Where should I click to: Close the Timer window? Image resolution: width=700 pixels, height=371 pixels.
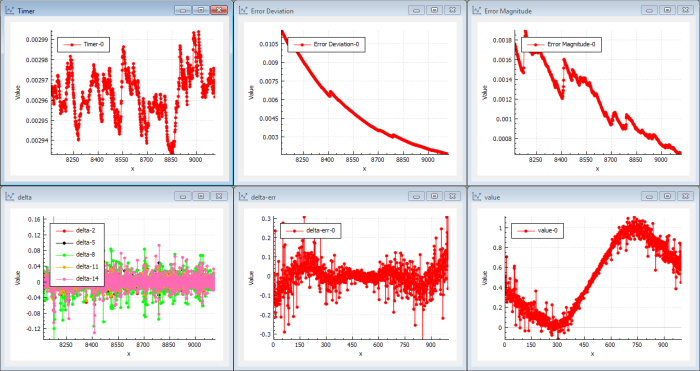[x=219, y=10]
